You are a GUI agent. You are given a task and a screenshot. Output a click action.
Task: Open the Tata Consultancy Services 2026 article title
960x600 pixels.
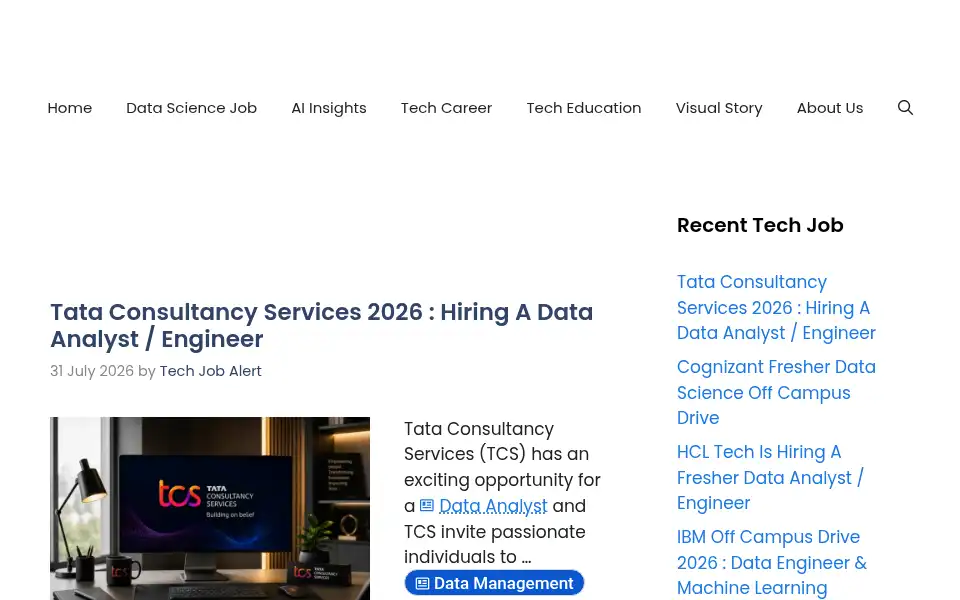[x=321, y=325]
